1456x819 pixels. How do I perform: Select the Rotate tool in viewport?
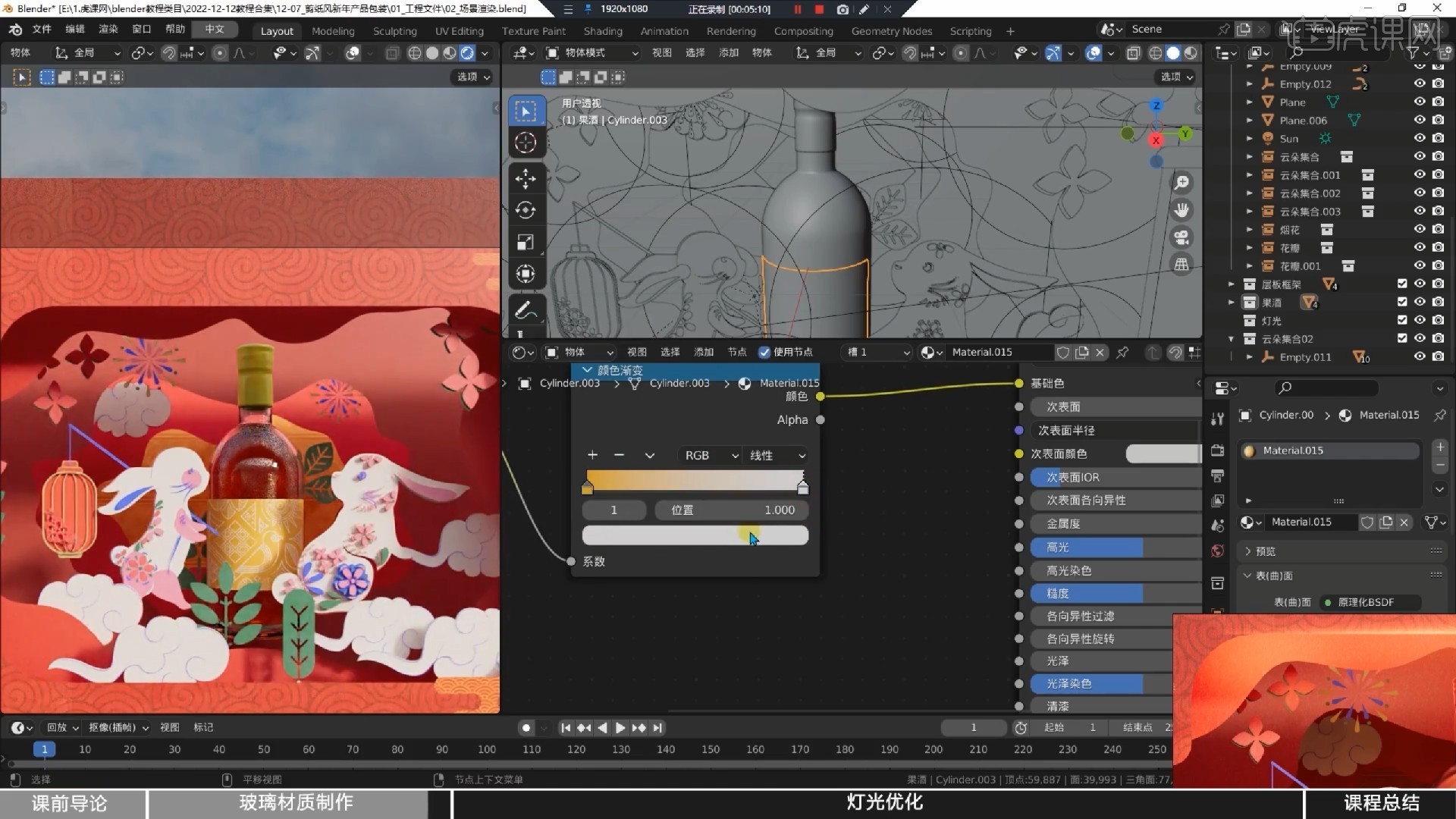point(525,210)
